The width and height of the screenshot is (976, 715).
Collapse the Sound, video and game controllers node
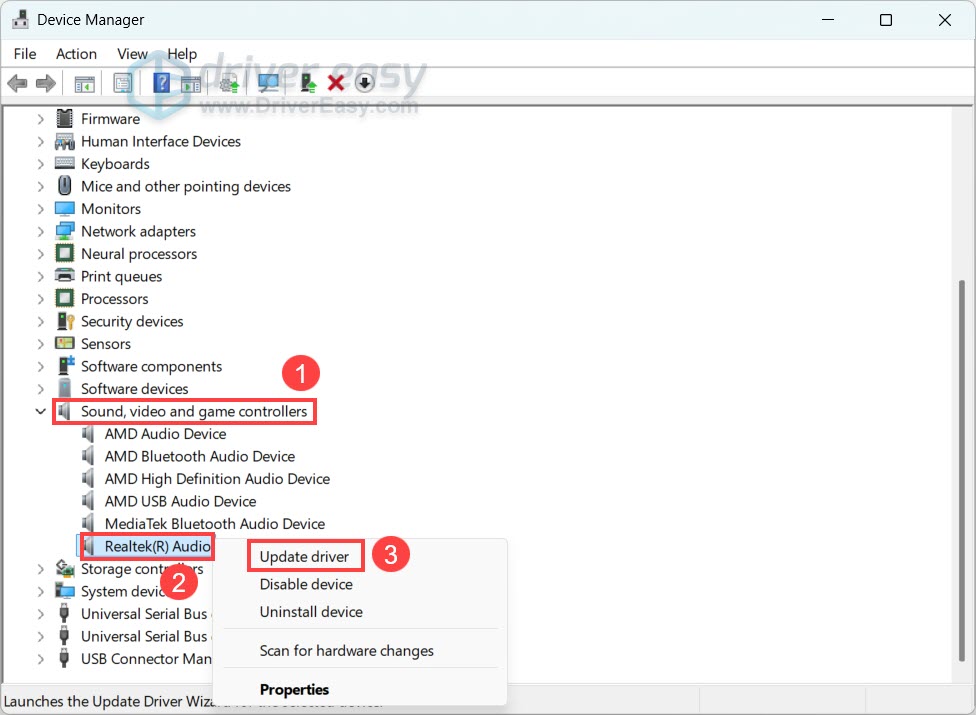pyautogui.click(x=40, y=411)
